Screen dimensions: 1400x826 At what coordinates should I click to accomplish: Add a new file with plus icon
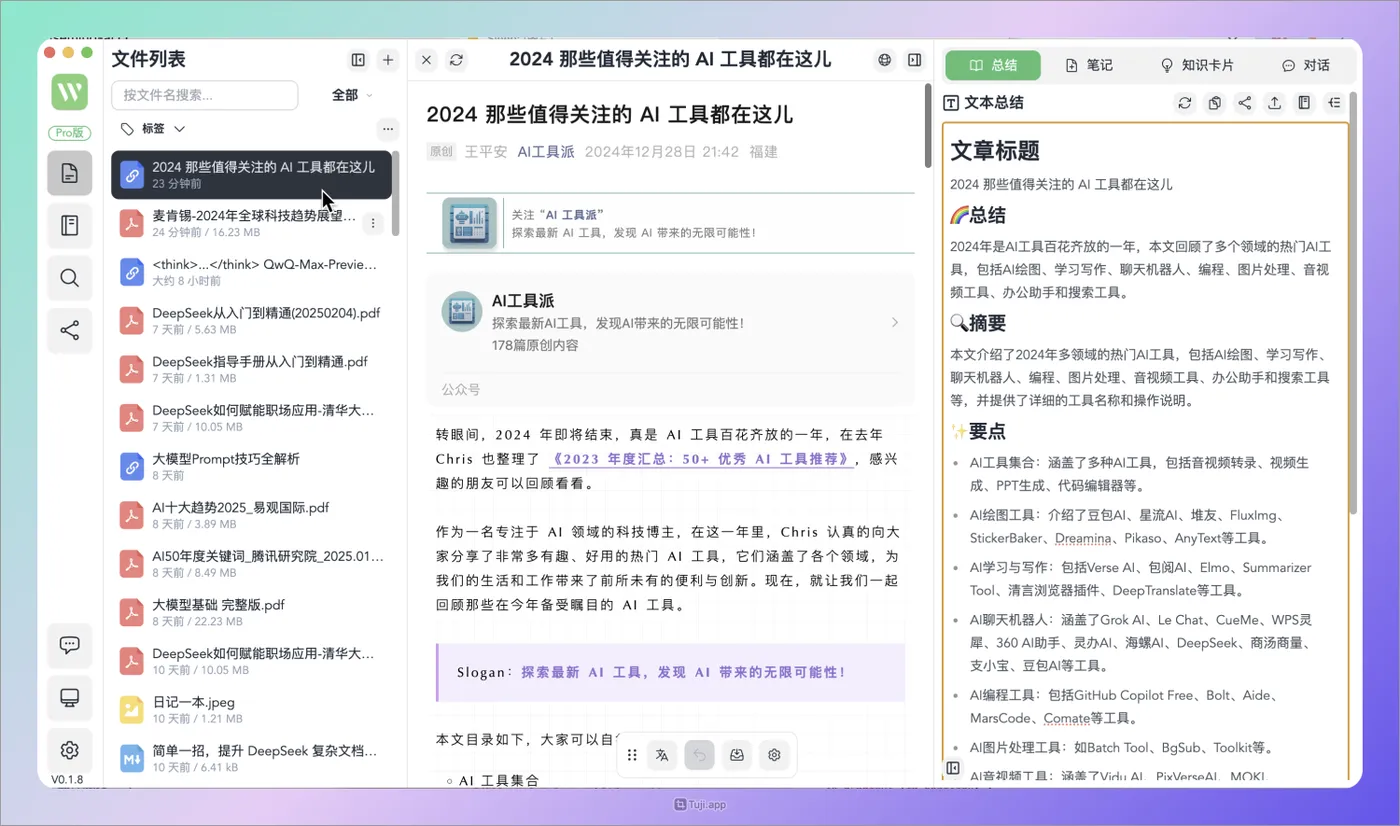[388, 60]
